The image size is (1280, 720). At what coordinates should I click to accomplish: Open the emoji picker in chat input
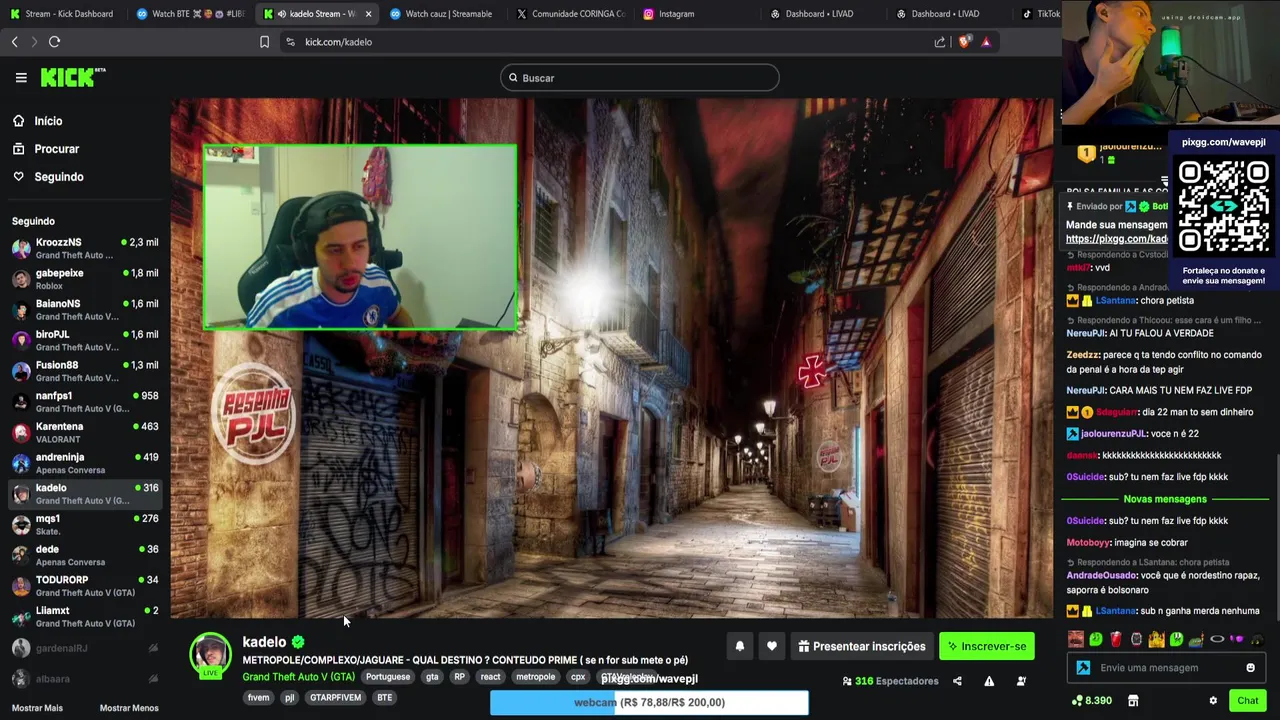(1250, 668)
